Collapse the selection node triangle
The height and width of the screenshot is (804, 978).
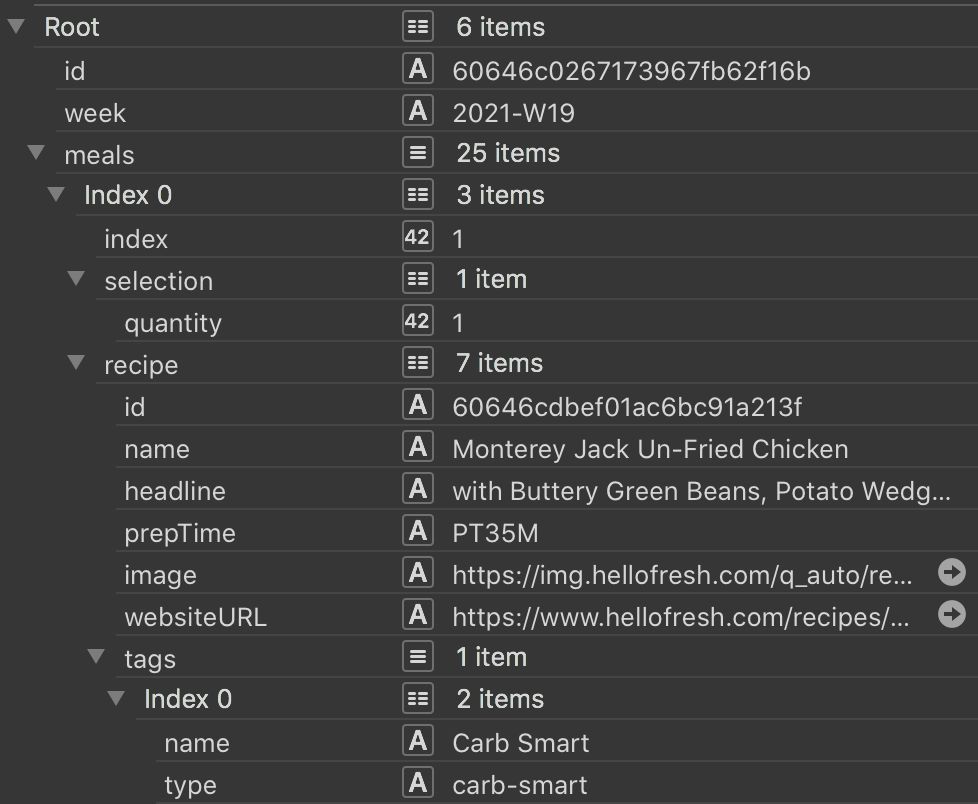point(76,279)
